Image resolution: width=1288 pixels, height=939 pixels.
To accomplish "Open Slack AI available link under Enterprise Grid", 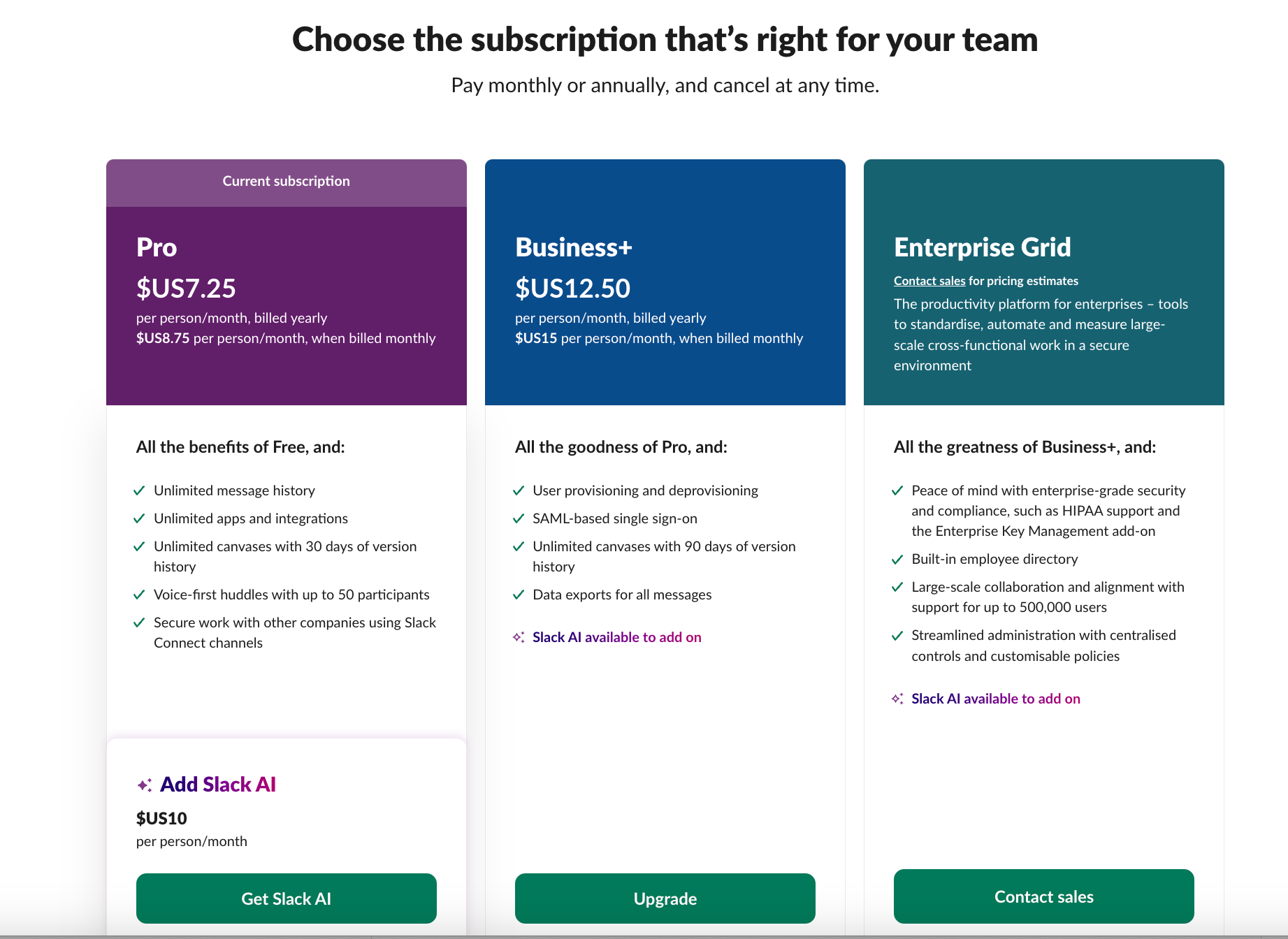I will (995, 699).
